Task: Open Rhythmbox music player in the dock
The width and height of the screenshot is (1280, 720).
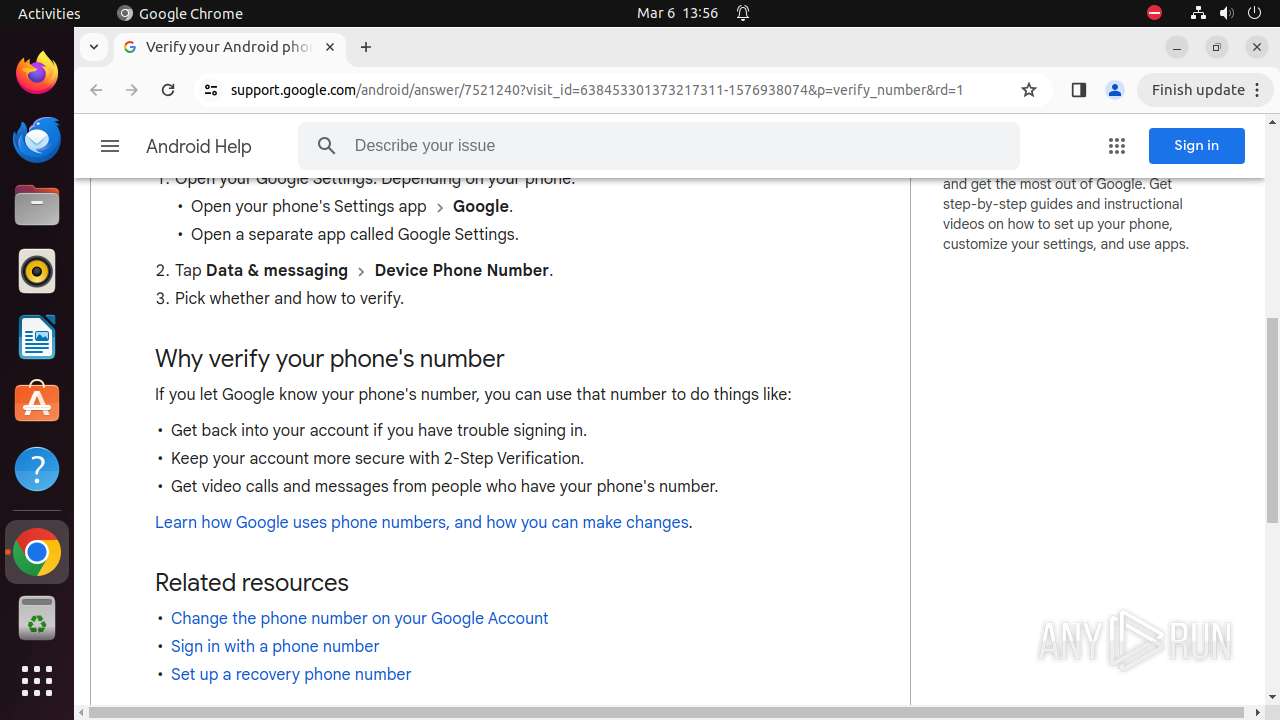Action: click(x=37, y=271)
